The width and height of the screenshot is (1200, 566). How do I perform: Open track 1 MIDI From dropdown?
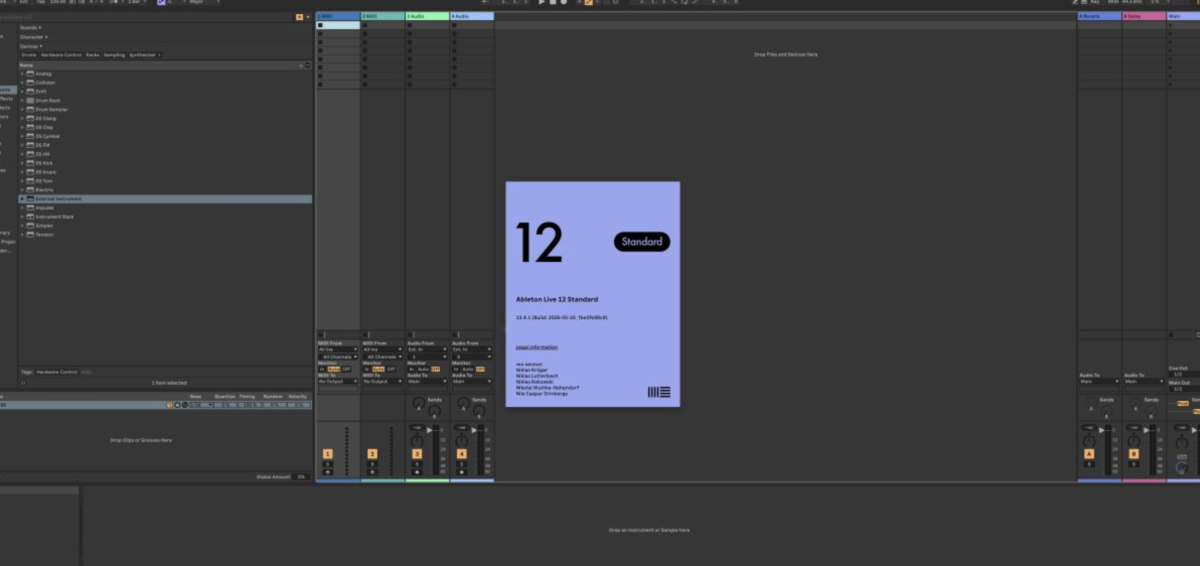[338, 349]
